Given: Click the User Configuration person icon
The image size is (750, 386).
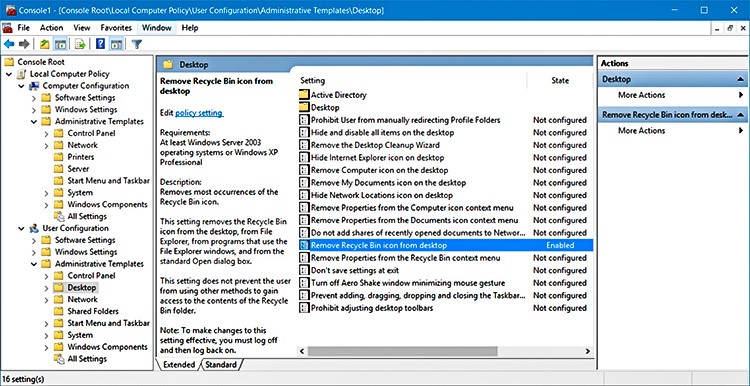Looking at the screenshot, I should (34, 228).
